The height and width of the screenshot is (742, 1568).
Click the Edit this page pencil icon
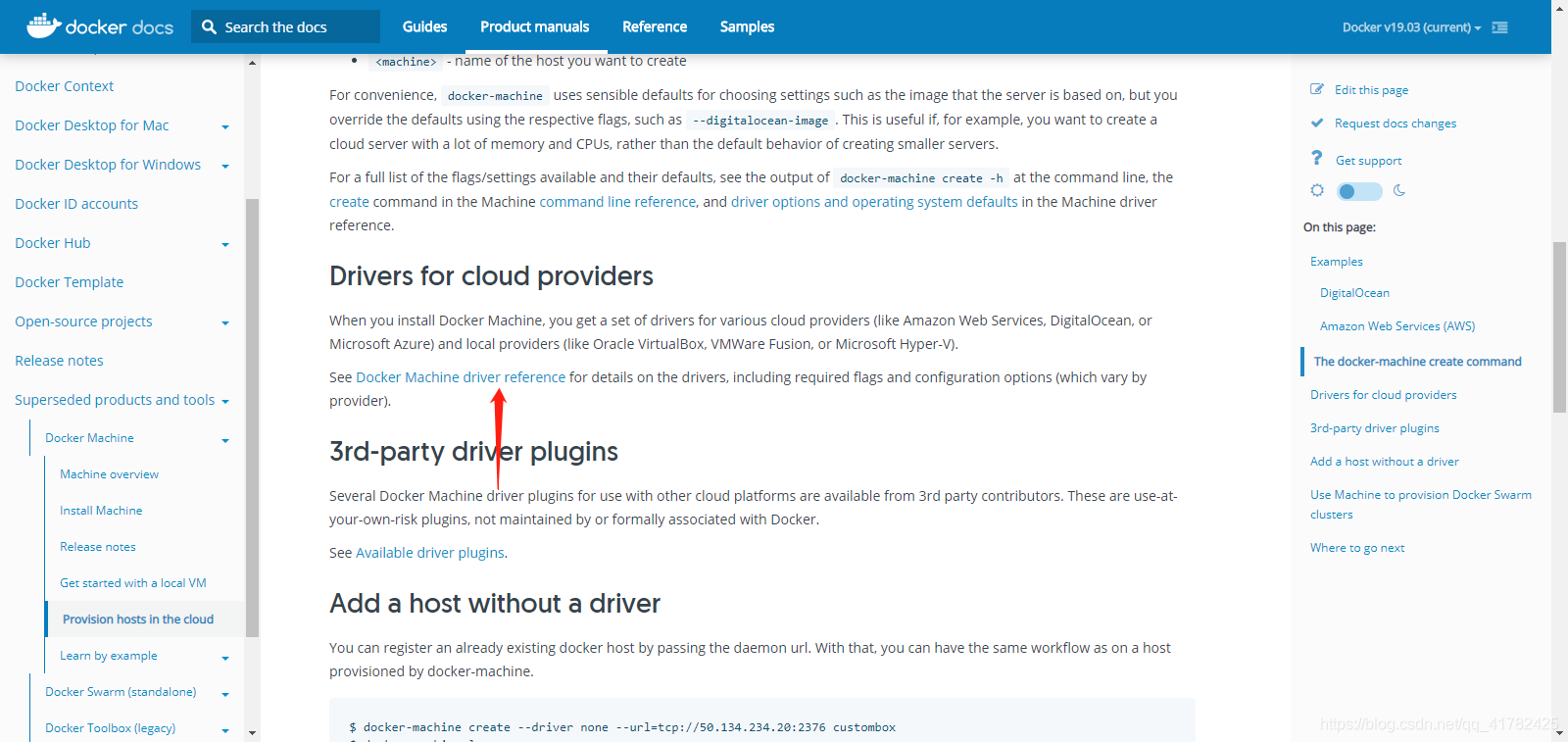(x=1317, y=89)
